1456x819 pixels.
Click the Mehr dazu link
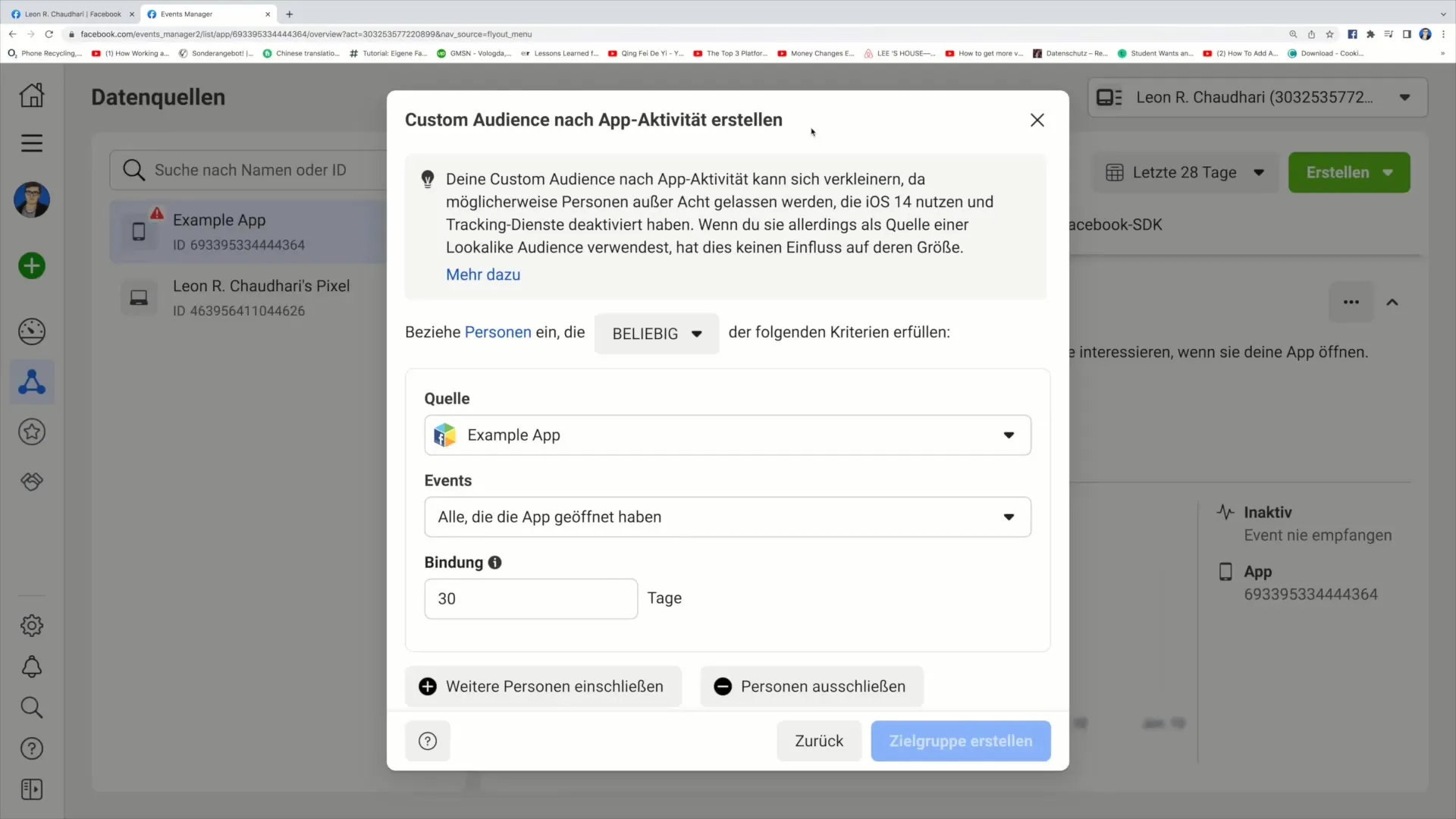(483, 275)
